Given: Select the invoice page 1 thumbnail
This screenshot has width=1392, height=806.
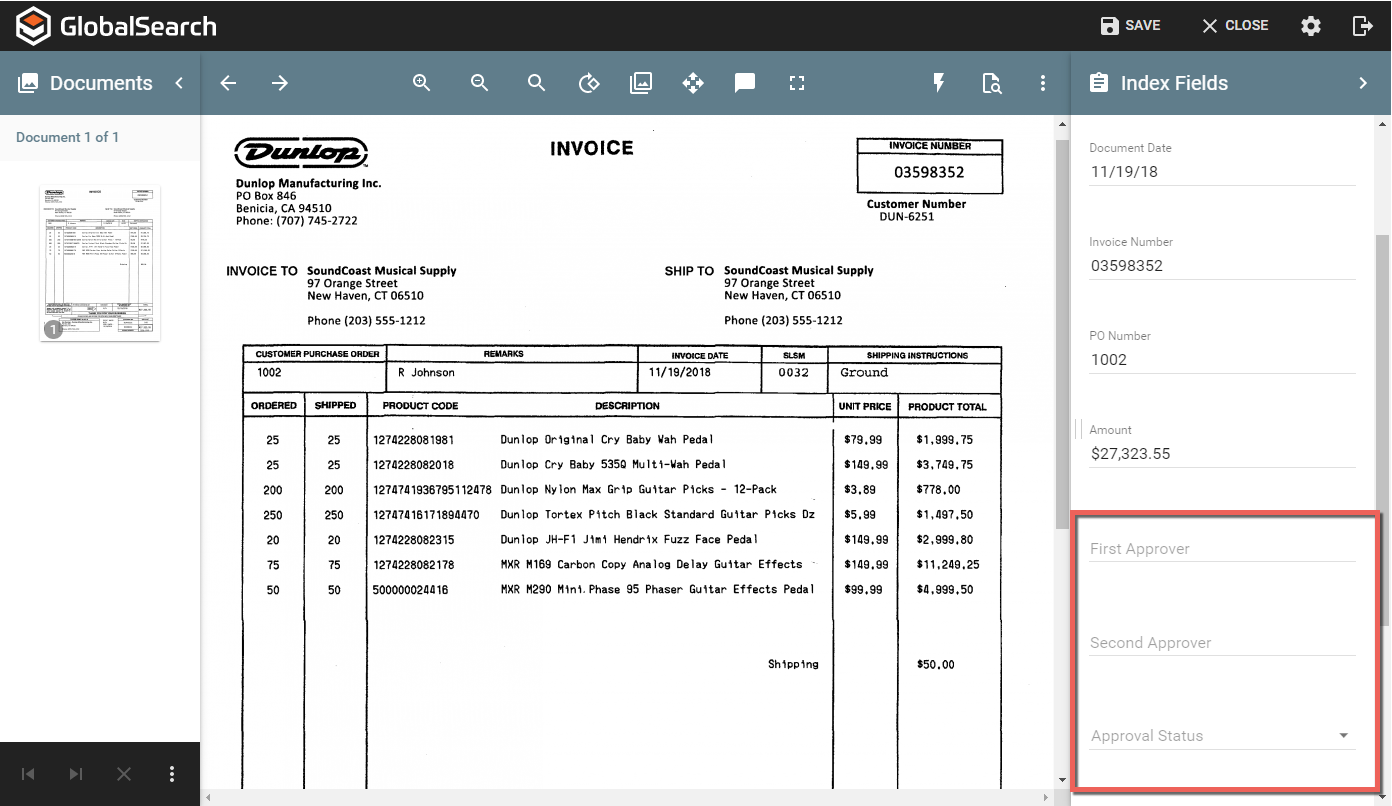Looking at the screenshot, I should pyautogui.click(x=100, y=263).
